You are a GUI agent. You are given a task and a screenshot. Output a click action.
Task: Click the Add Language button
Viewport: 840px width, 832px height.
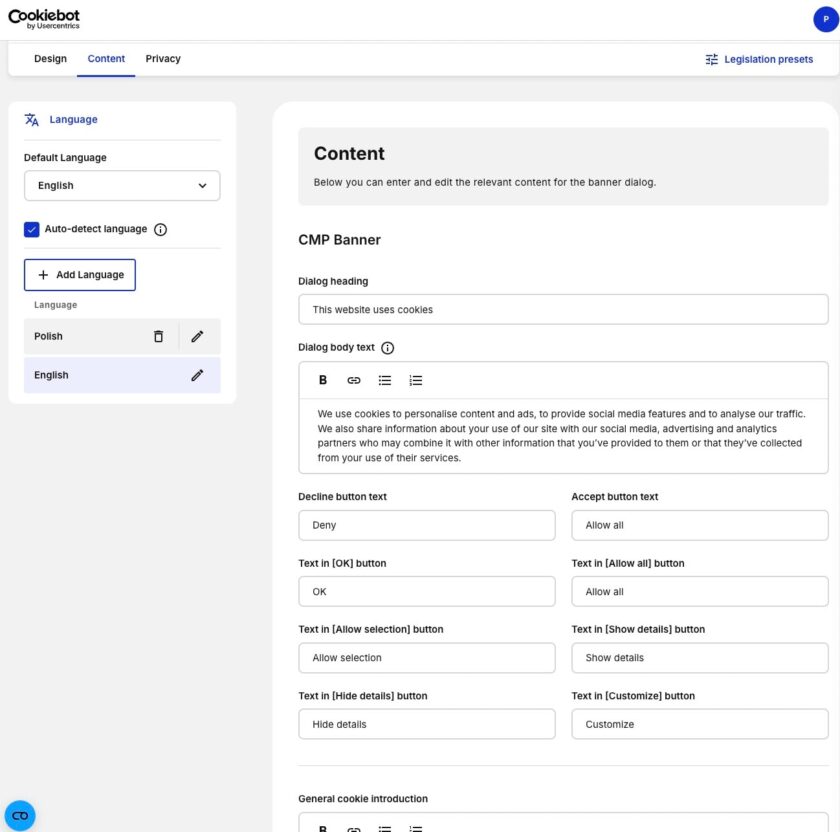point(80,275)
